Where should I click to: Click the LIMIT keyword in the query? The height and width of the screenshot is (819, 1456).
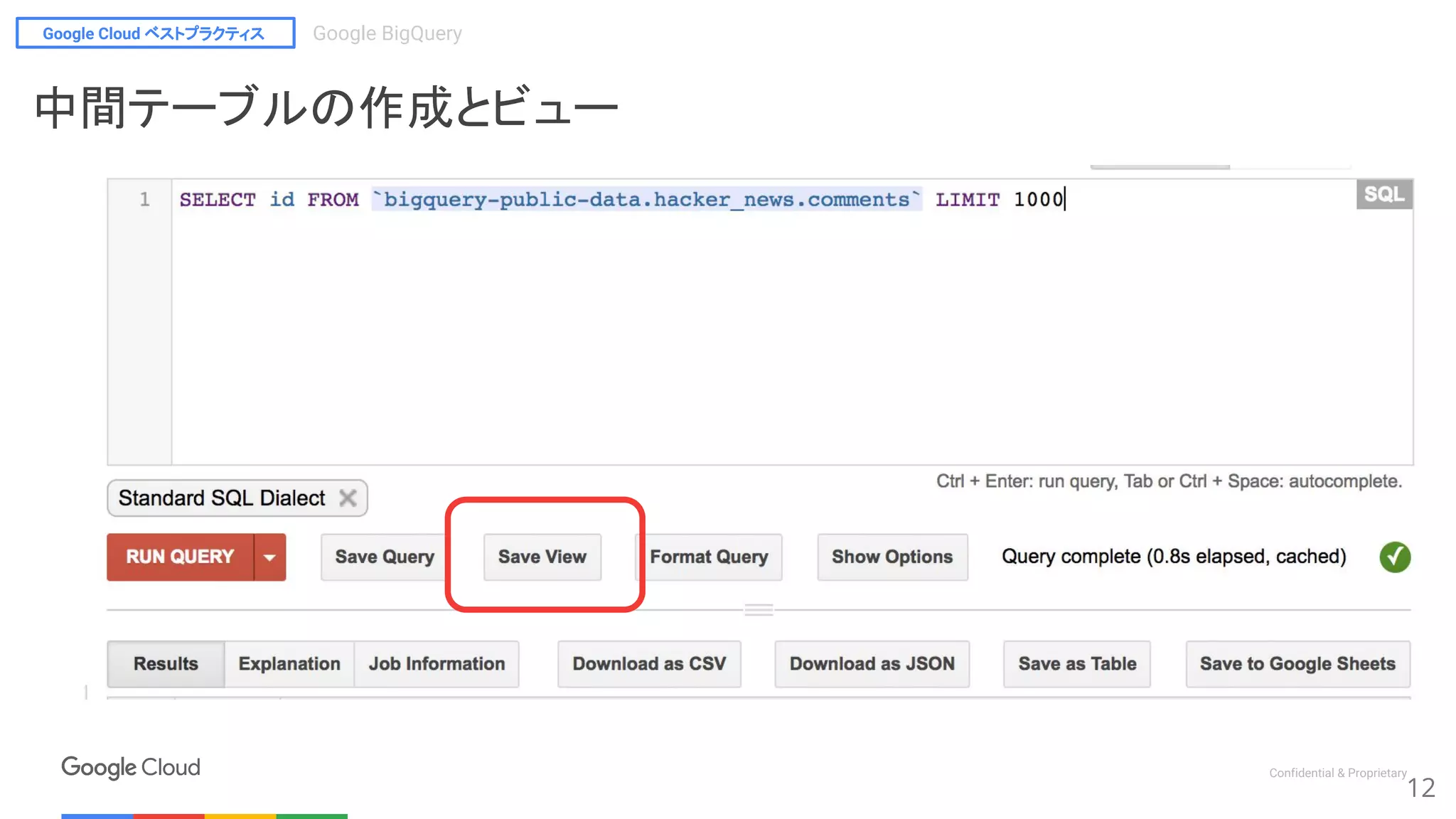(x=968, y=199)
